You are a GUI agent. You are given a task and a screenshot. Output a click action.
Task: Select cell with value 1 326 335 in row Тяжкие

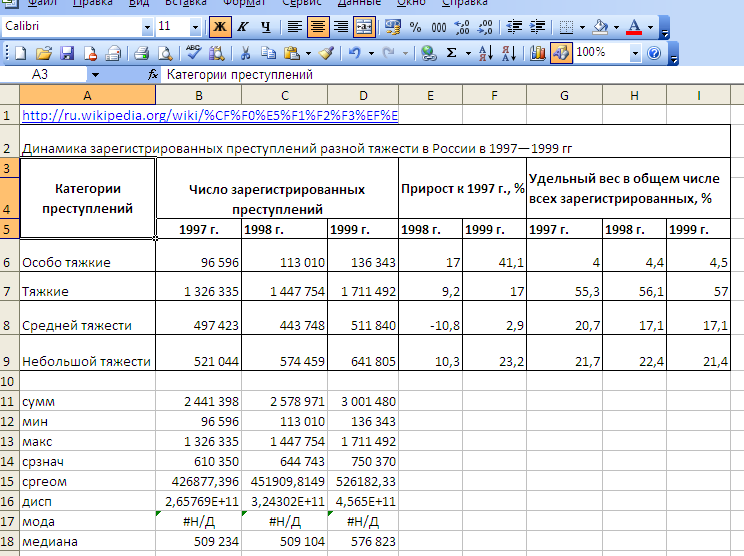click(199, 286)
